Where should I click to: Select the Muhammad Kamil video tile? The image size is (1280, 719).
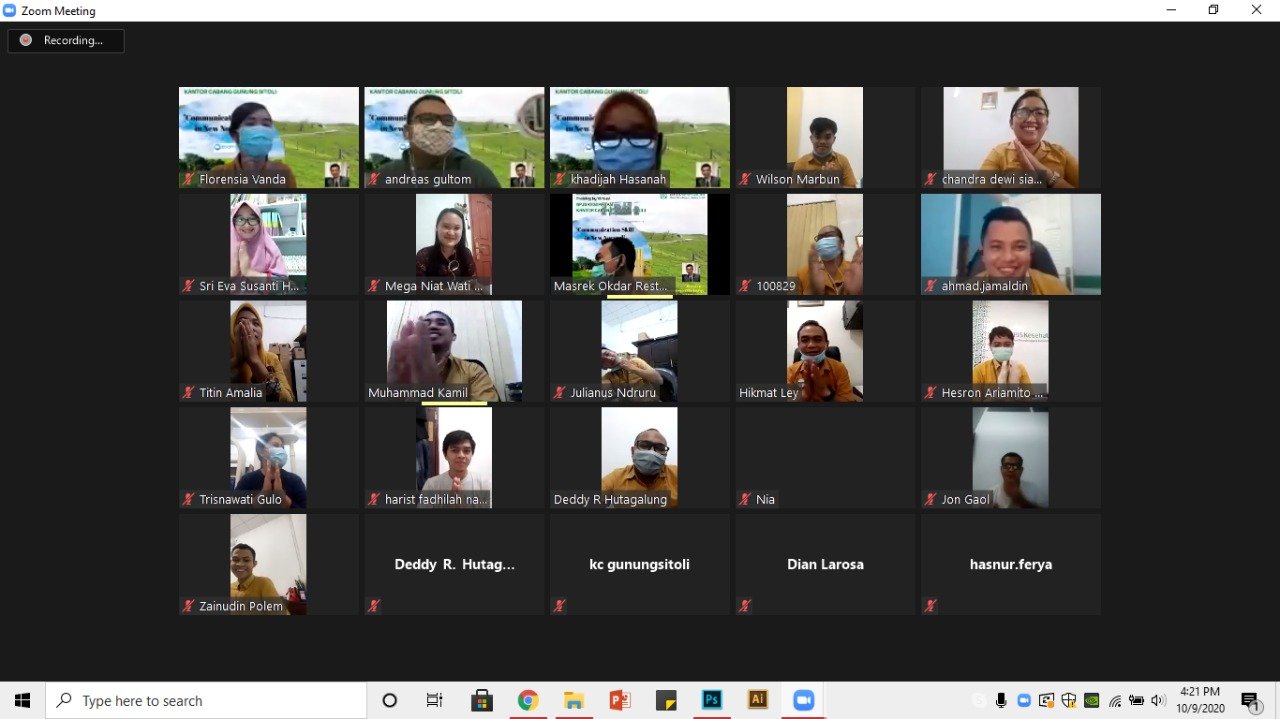(454, 351)
